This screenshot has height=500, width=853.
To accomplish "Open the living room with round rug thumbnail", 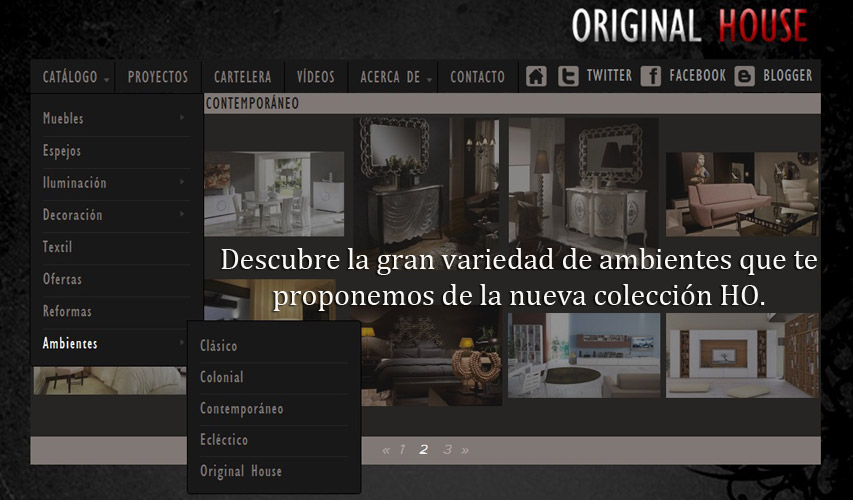I will pyautogui.click(x=584, y=355).
